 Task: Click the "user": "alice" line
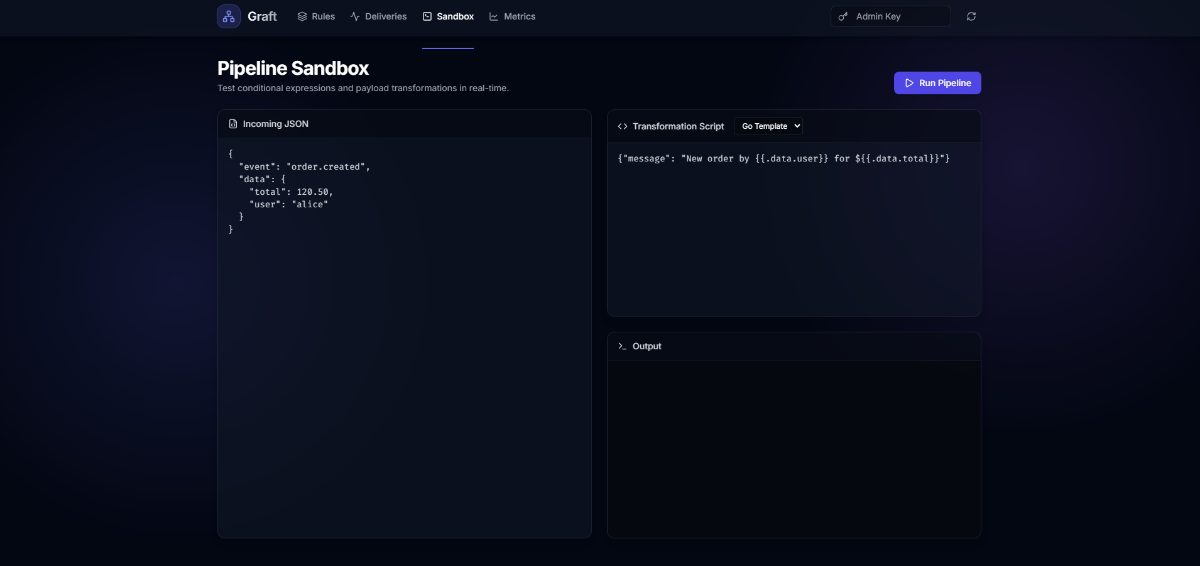289,204
